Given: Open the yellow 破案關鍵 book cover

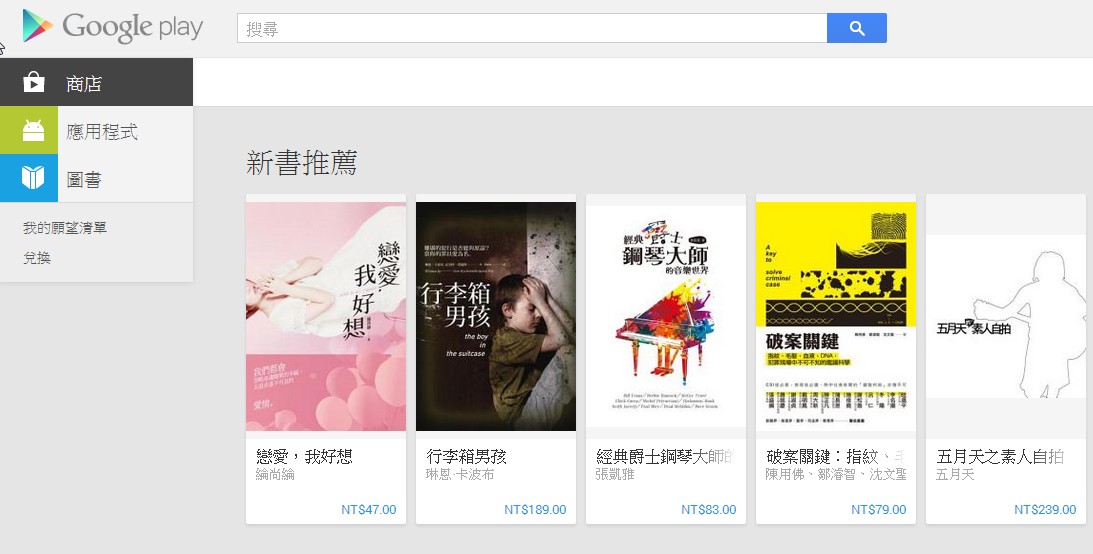Looking at the screenshot, I should pyautogui.click(x=836, y=316).
